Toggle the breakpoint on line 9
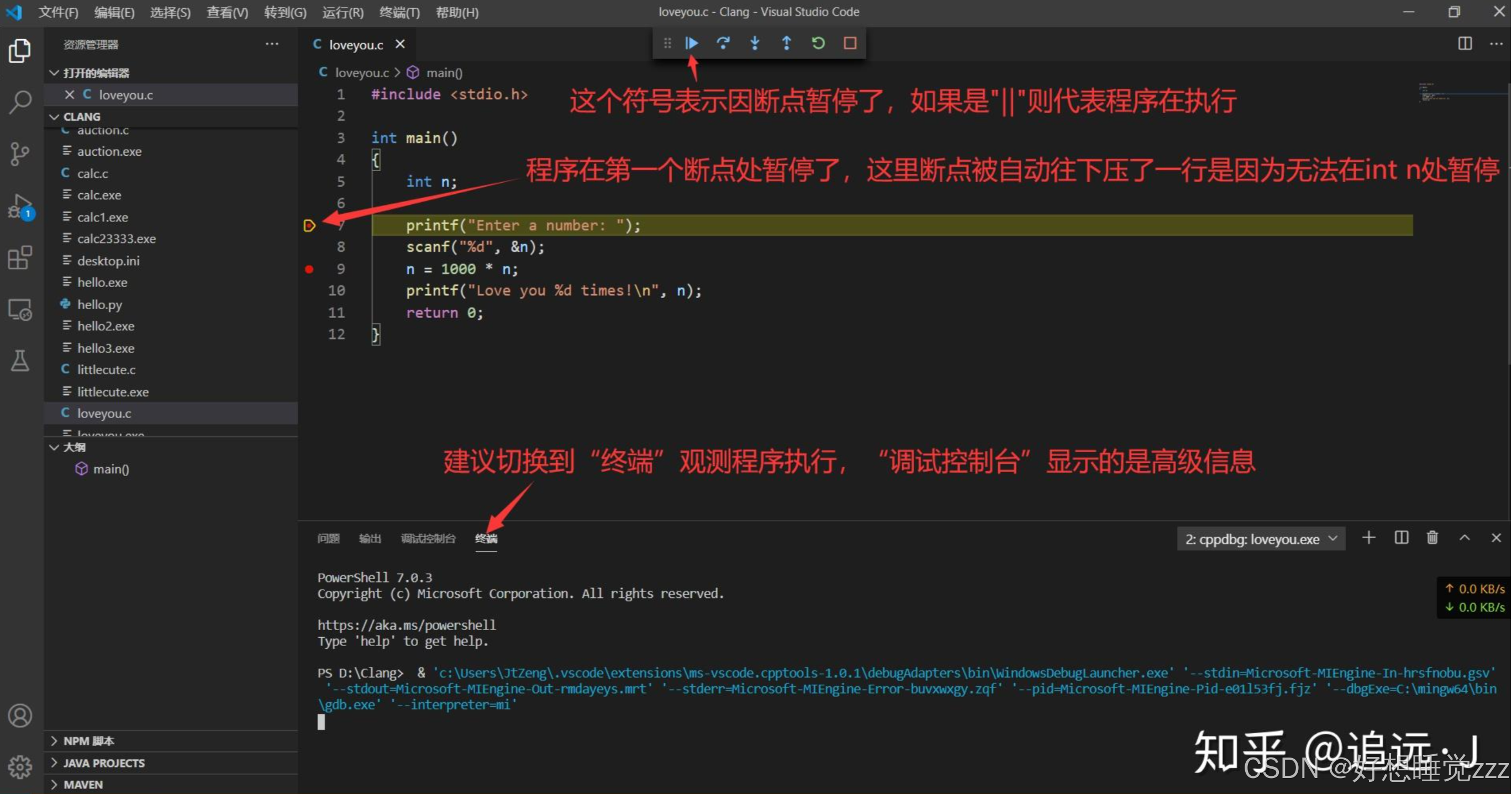Screen dimensions: 1512x794 tap(309, 269)
